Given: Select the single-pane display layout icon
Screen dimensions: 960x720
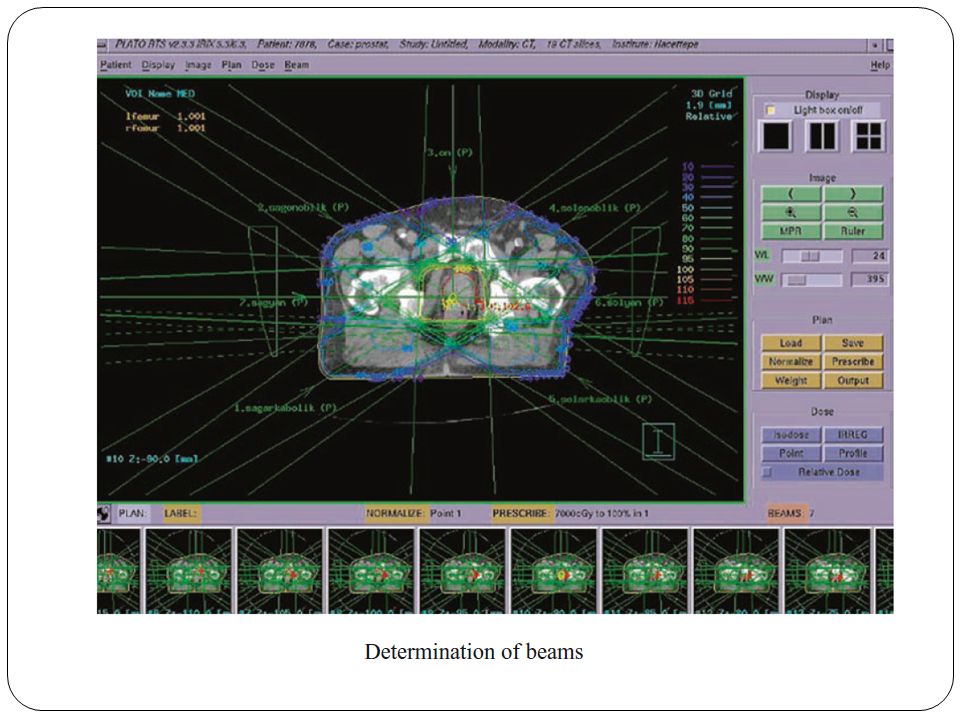Looking at the screenshot, I should click(x=775, y=136).
